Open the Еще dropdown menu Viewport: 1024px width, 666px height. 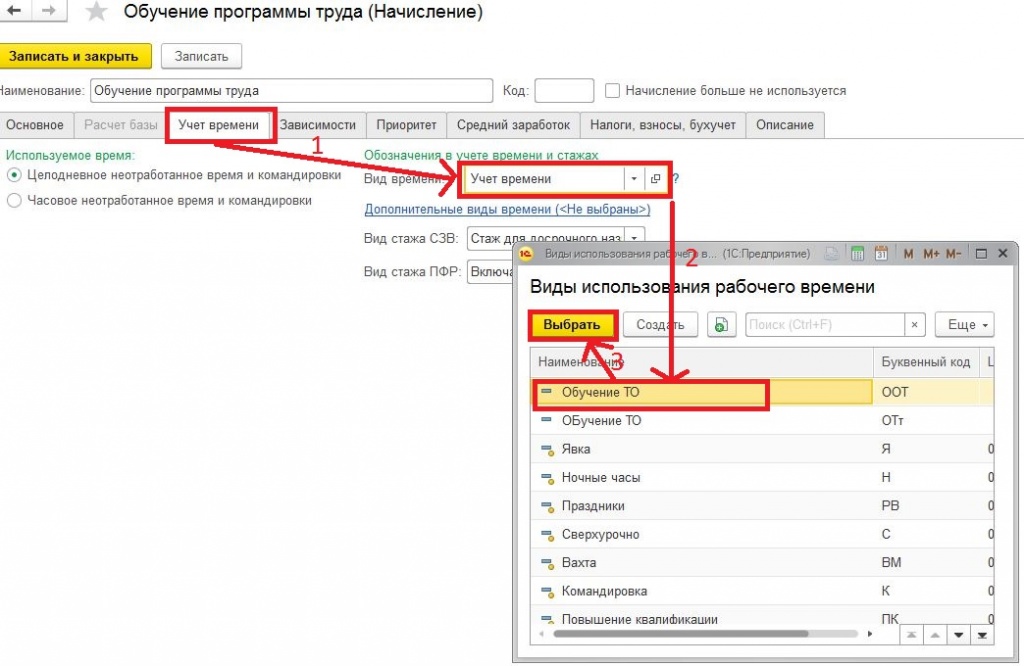[965, 325]
